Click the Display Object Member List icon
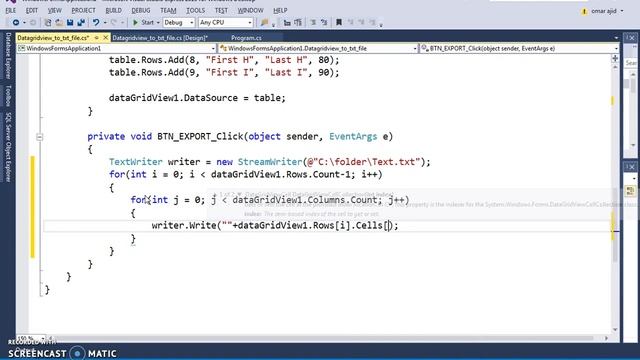 click(287, 22)
